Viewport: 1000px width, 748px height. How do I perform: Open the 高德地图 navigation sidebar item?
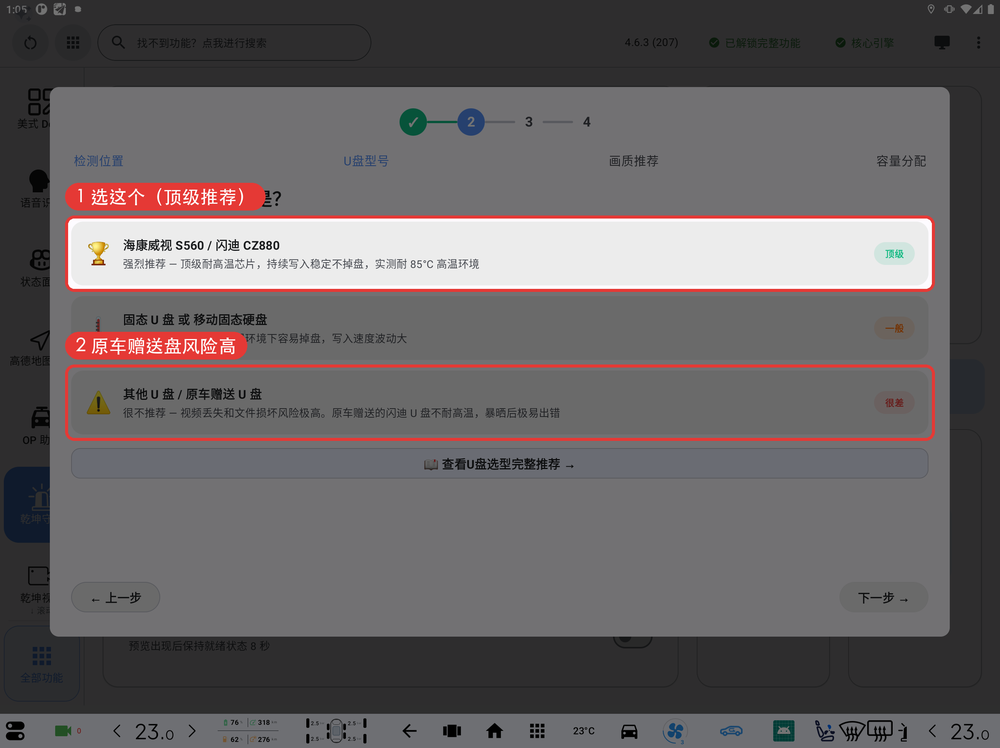click(x=31, y=348)
